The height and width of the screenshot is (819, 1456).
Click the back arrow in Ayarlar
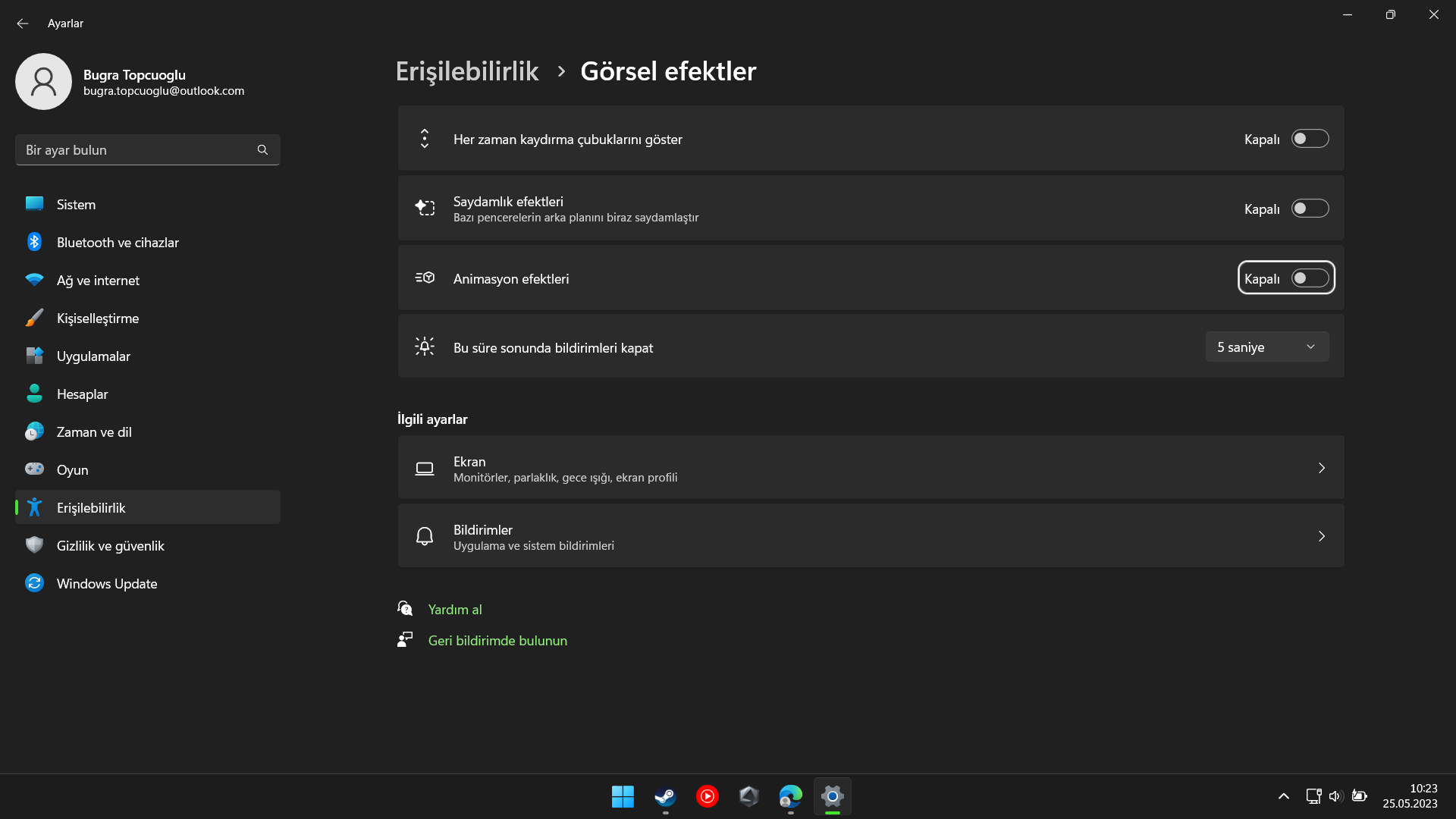pos(23,24)
